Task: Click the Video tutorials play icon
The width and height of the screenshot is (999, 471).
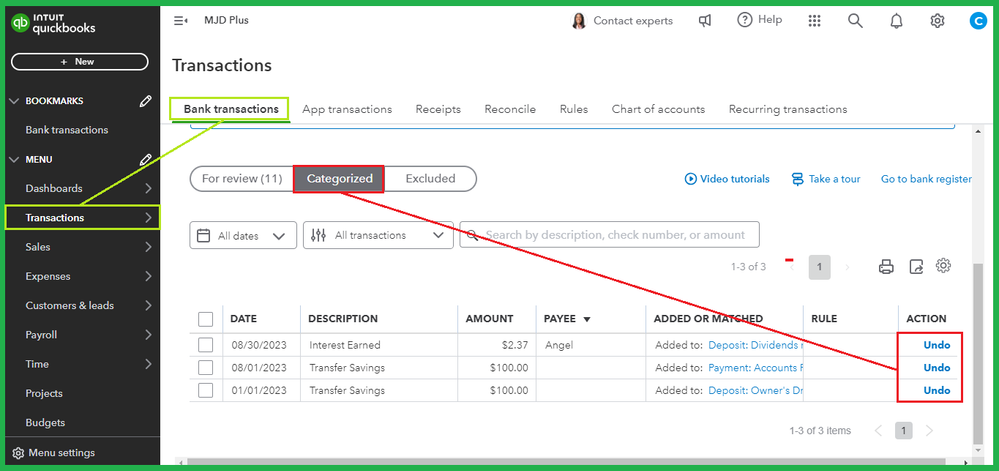Action: click(690, 179)
